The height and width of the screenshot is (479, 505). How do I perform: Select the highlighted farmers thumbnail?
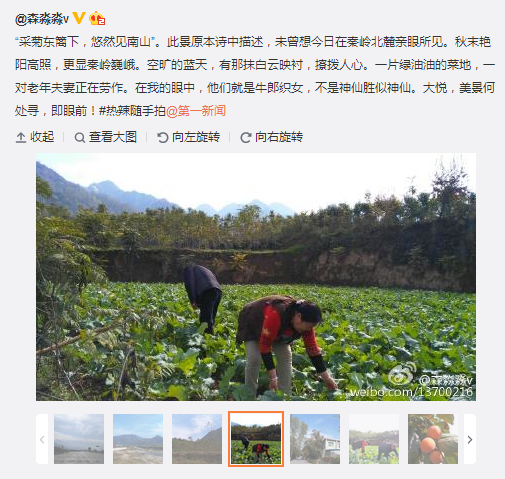pos(256,439)
